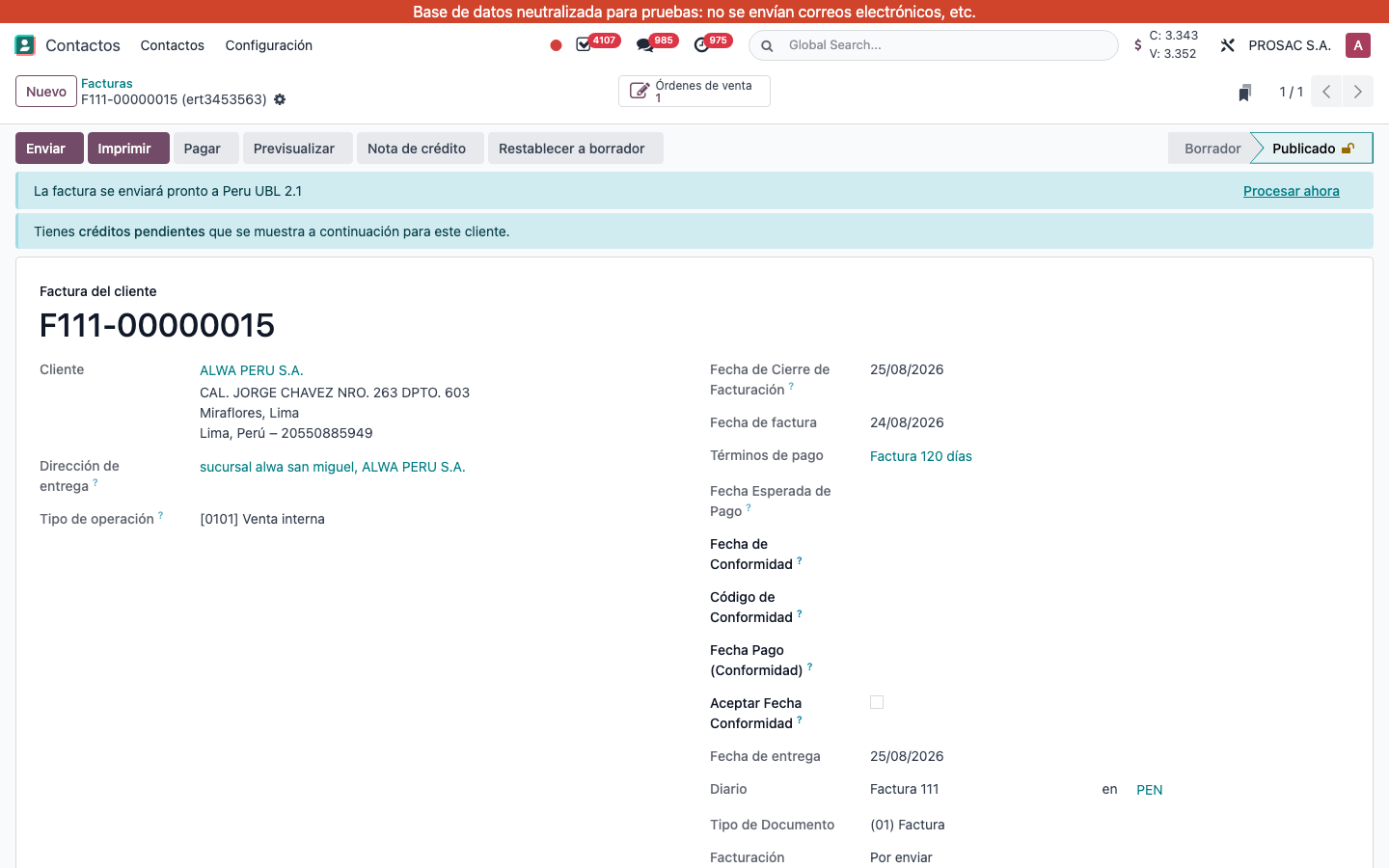Click the red recording indicator dot
Image resolution: width=1389 pixels, height=868 pixels.
point(556,45)
